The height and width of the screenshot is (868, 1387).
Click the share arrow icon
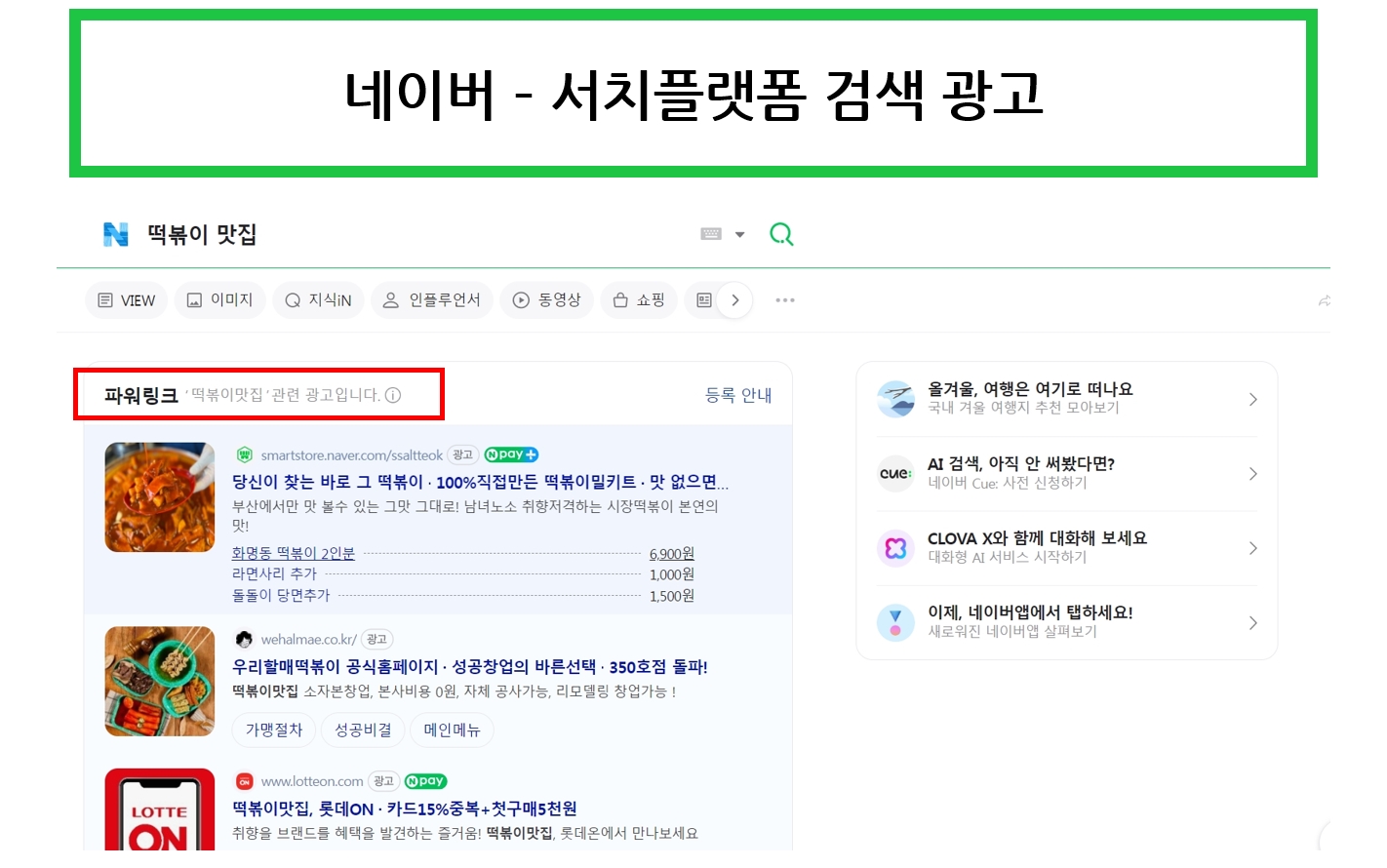coord(1324,300)
